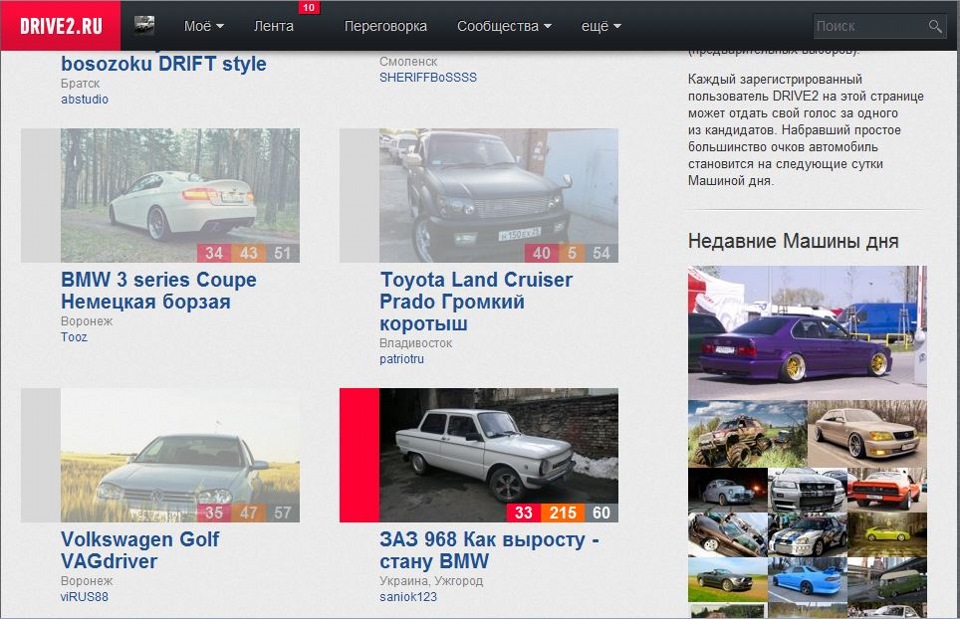Open ЗАЗ 968 Как вырасту - стану BMW title
960x619 pixels.
coord(489,550)
